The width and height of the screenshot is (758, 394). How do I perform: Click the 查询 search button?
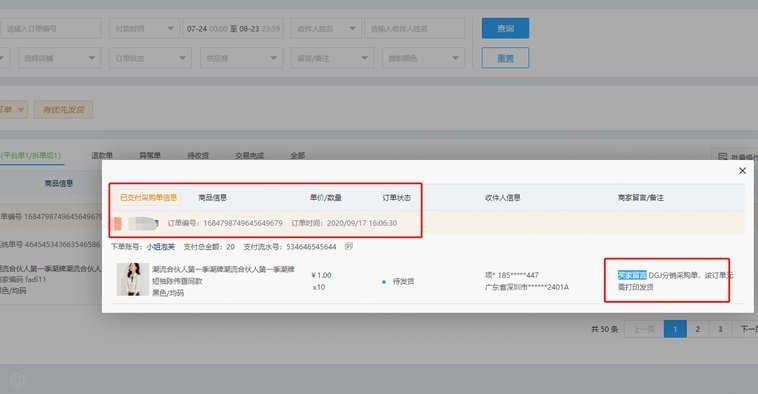coord(505,29)
